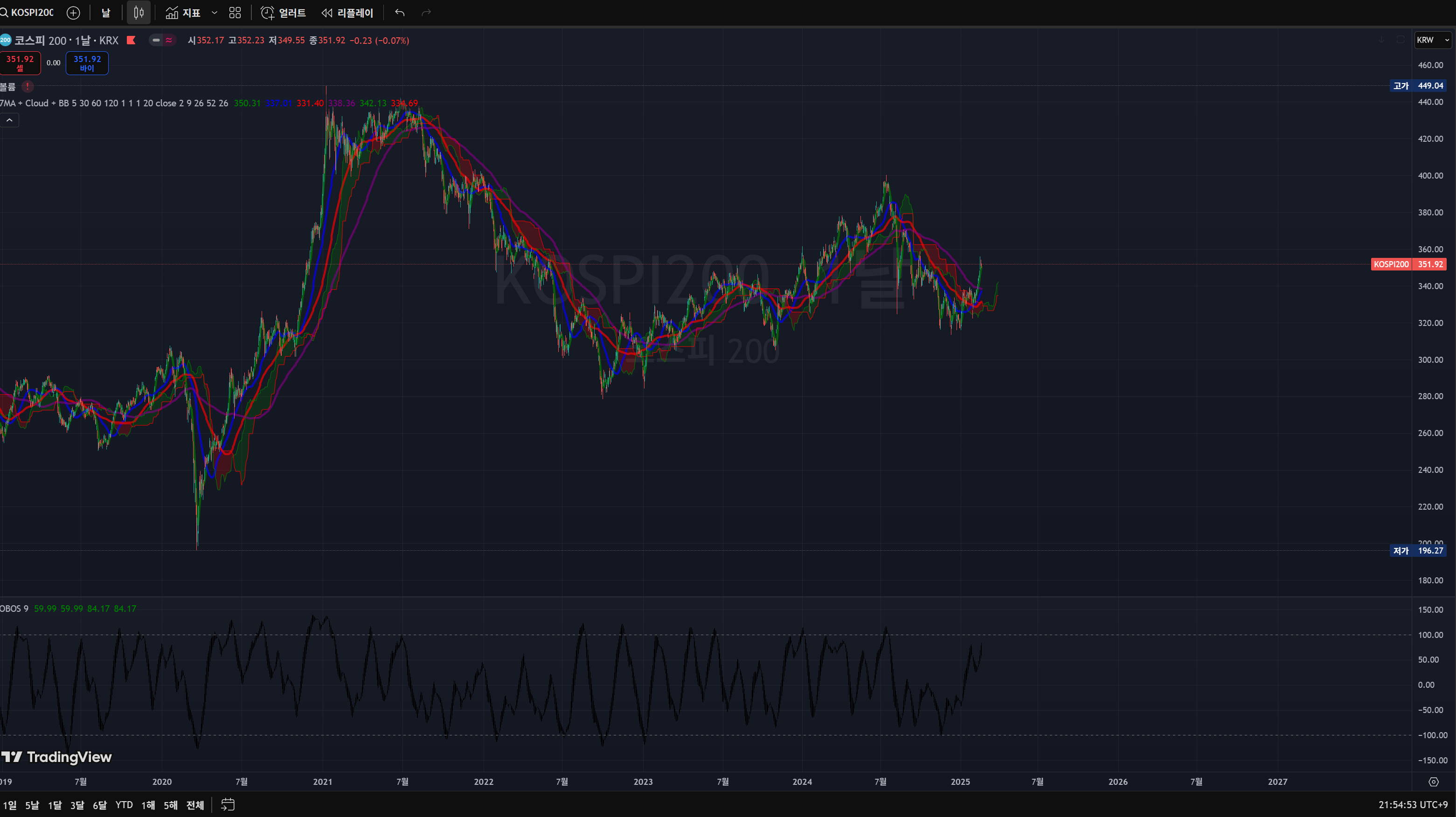
Task: Collapse the indicator legend chevron
Action: pyautogui.click(x=9, y=120)
